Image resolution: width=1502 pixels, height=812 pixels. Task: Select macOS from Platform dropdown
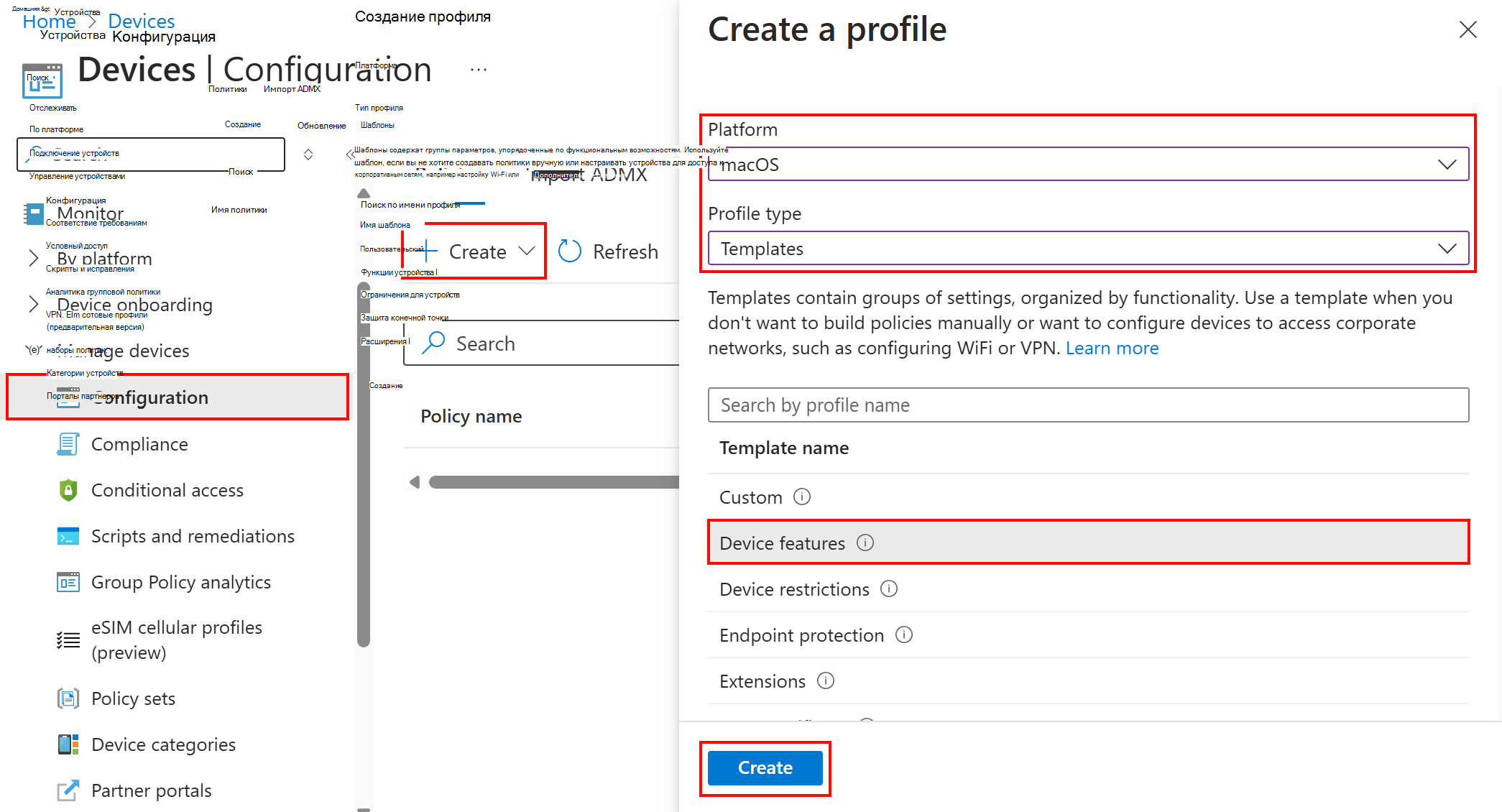(1088, 164)
